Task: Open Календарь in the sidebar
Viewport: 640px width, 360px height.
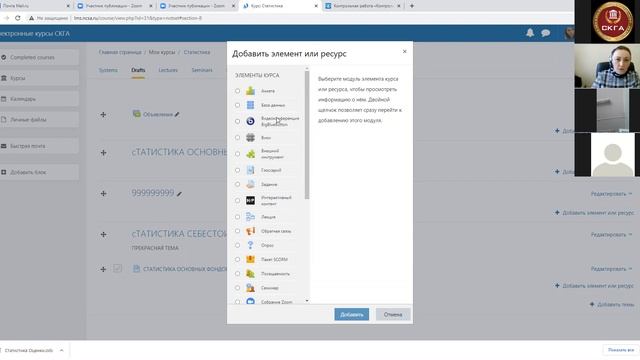Action: 39,99
